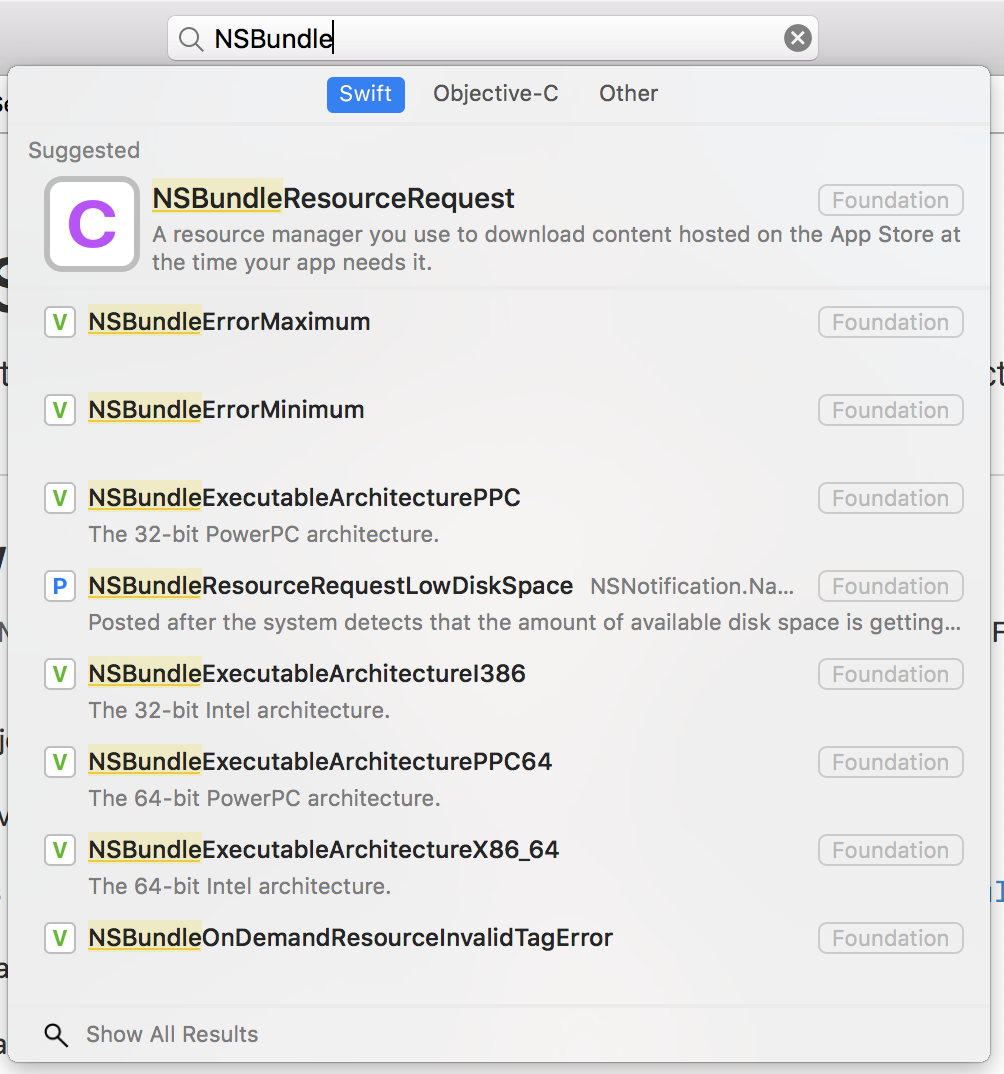
Task: Click the blue P icon for NSBundleResourceRequestLowDiskSpace
Action: click(60, 586)
